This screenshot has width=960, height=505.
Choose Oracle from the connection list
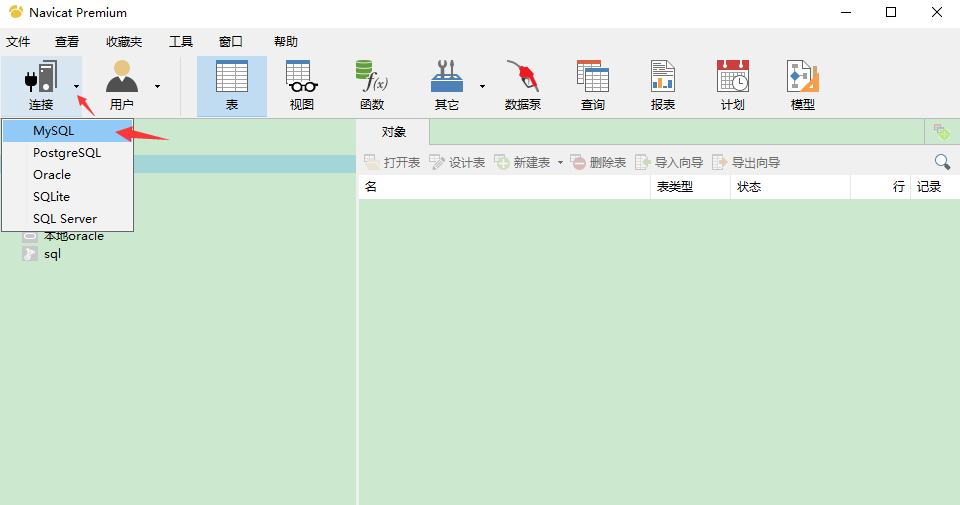(x=68, y=175)
